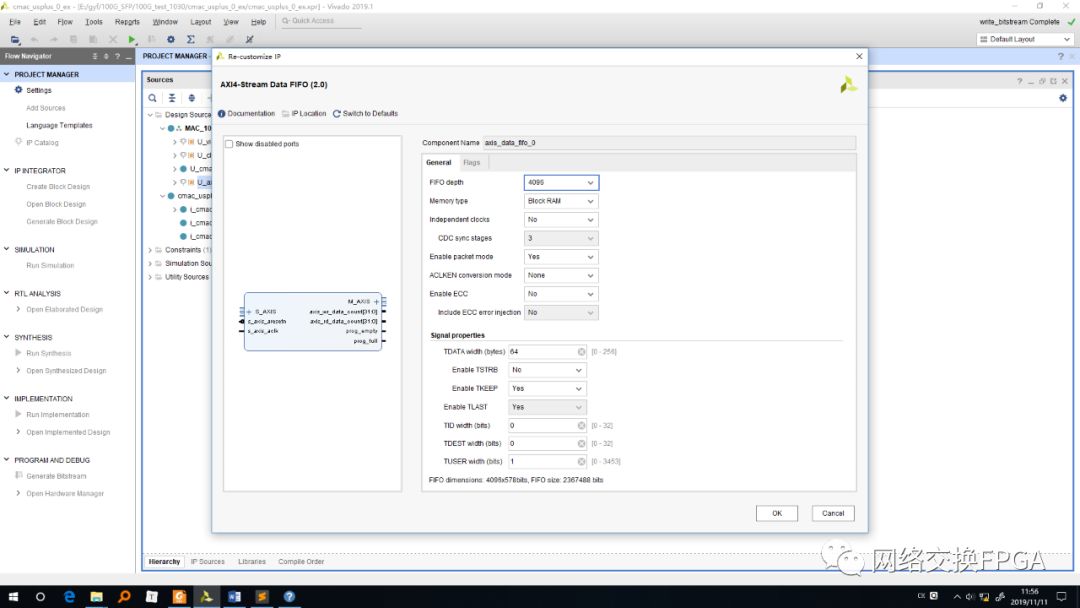The width and height of the screenshot is (1080, 608).
Task: Open the Default Layout dropdown
Action: point(1024,39)
